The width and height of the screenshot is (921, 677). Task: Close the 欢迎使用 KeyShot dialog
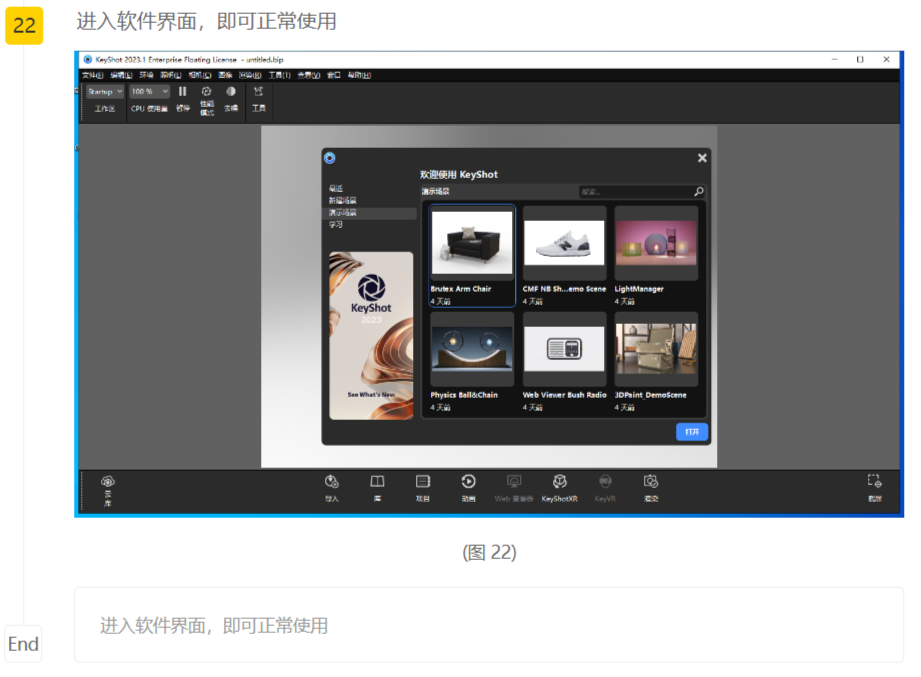point(702,158)
